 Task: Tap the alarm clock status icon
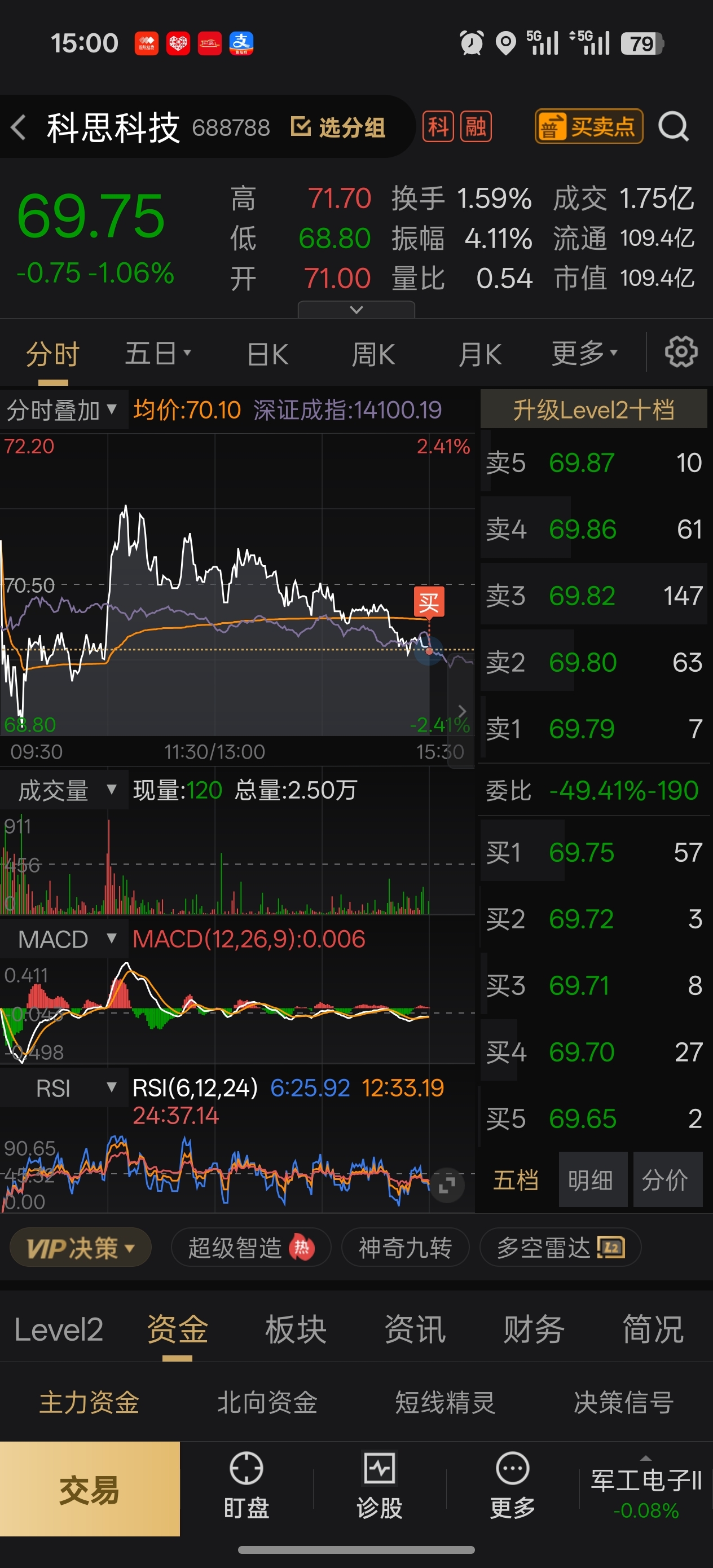point(472,43)
